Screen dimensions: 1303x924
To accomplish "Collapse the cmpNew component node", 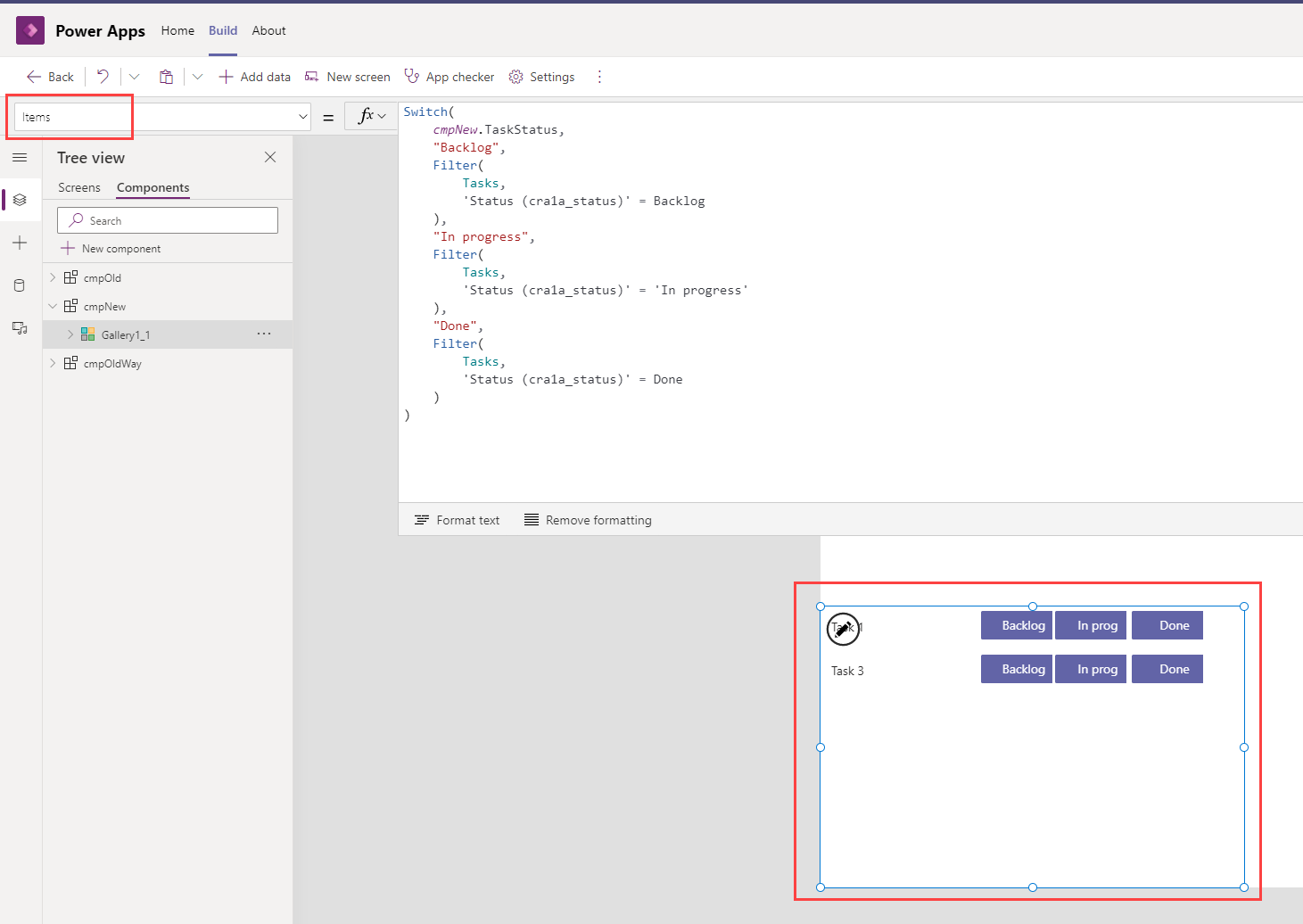I will (x=53, y=306).
